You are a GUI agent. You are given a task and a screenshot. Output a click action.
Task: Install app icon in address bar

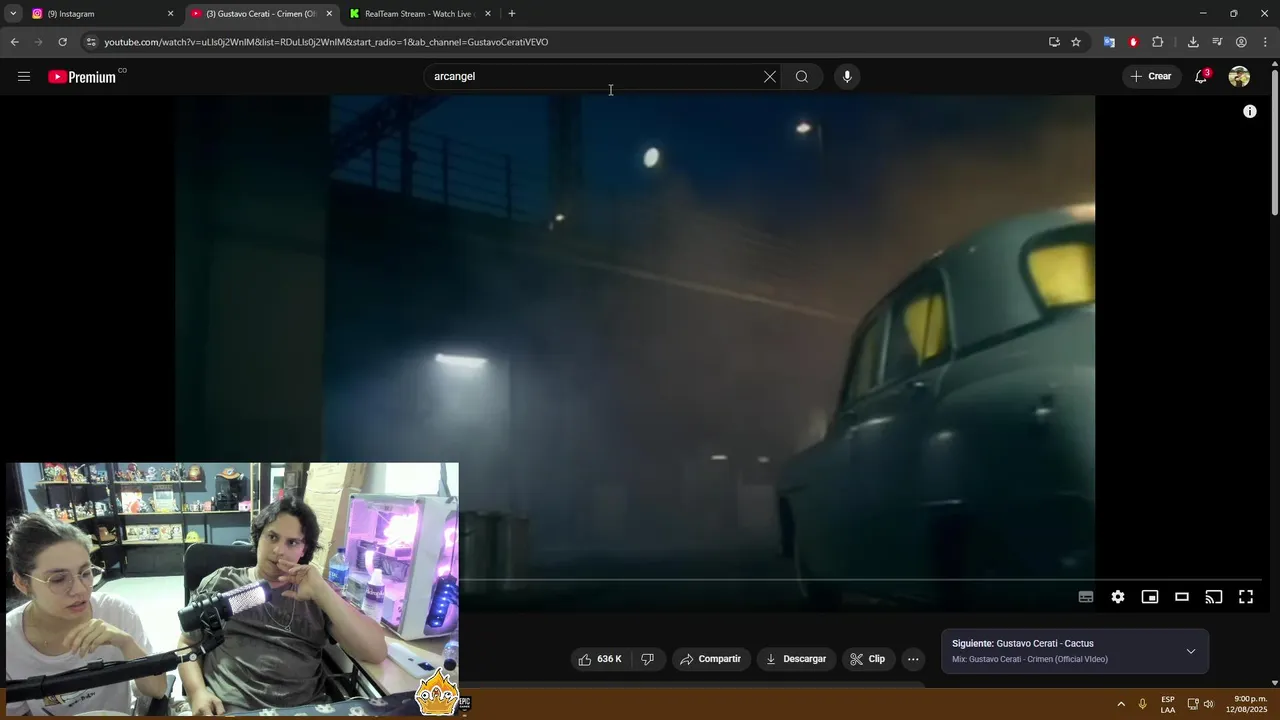pyautogui.click(x=1054, y=42)
